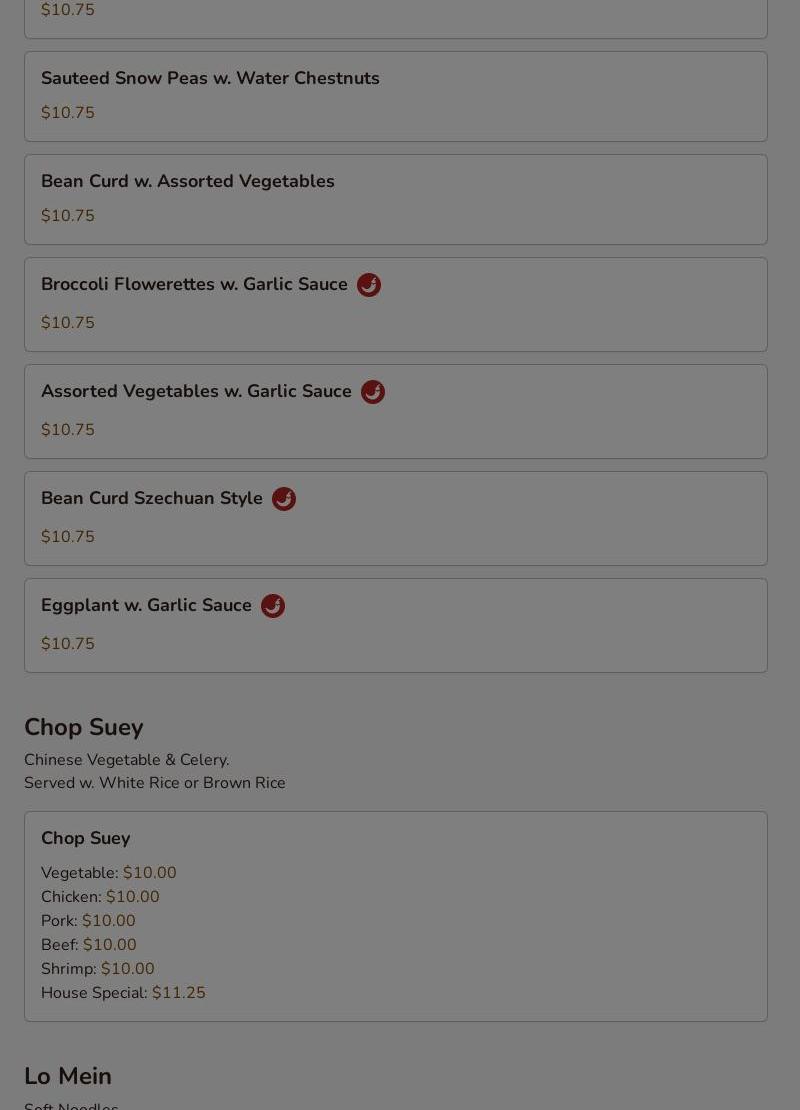This screenshot has height=1110, width=800.
Task: Choose Broccoli Flowerettes w. Garlic Sauce title
Action: pyautogui.click(x=194, y=284)
